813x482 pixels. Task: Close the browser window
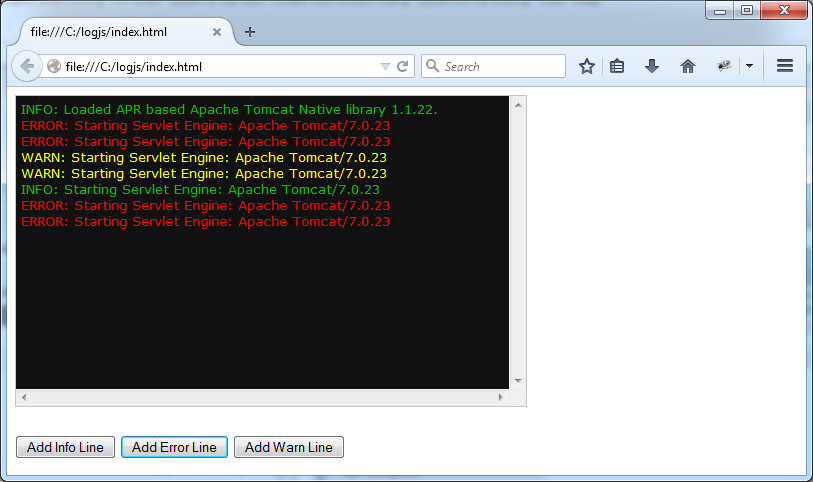point(784,10)
